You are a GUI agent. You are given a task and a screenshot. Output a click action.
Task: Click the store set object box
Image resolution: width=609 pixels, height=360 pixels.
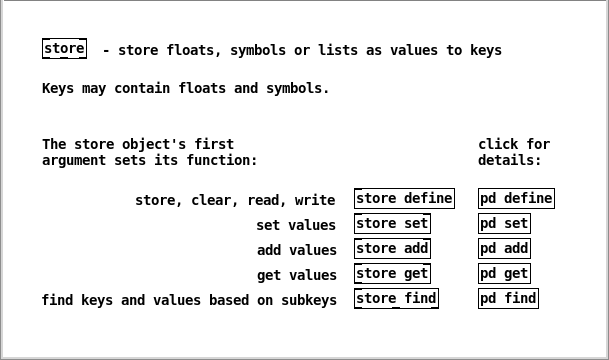pos(392,224)
